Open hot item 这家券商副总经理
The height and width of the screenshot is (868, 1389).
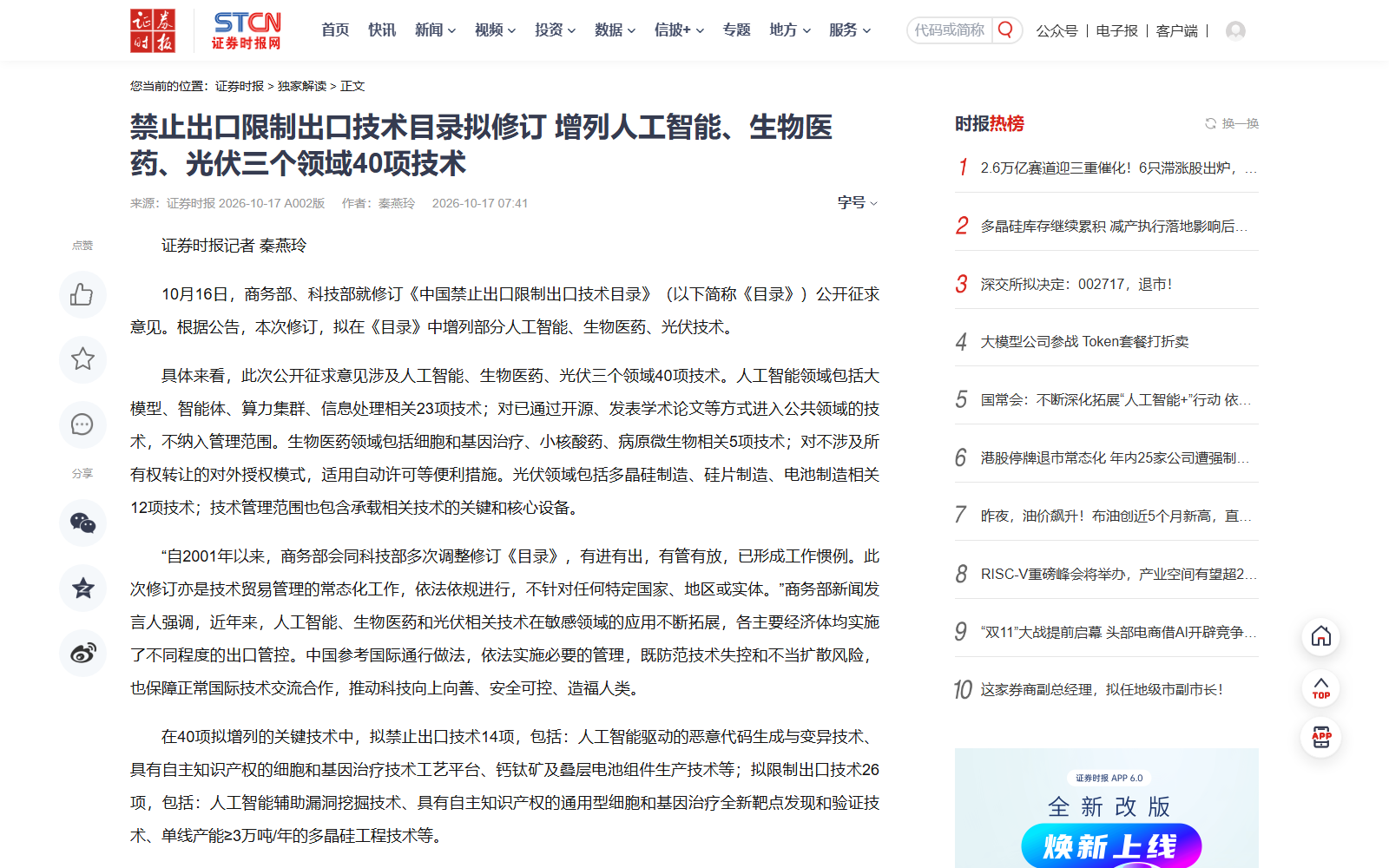click(1103, 689)
